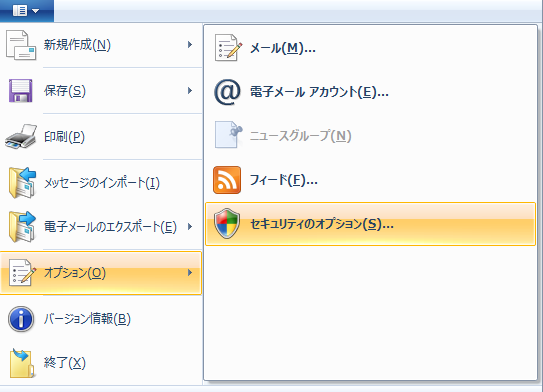
Task: Click the ニュースグループ pinned page icon
Action: pos(228,135)
